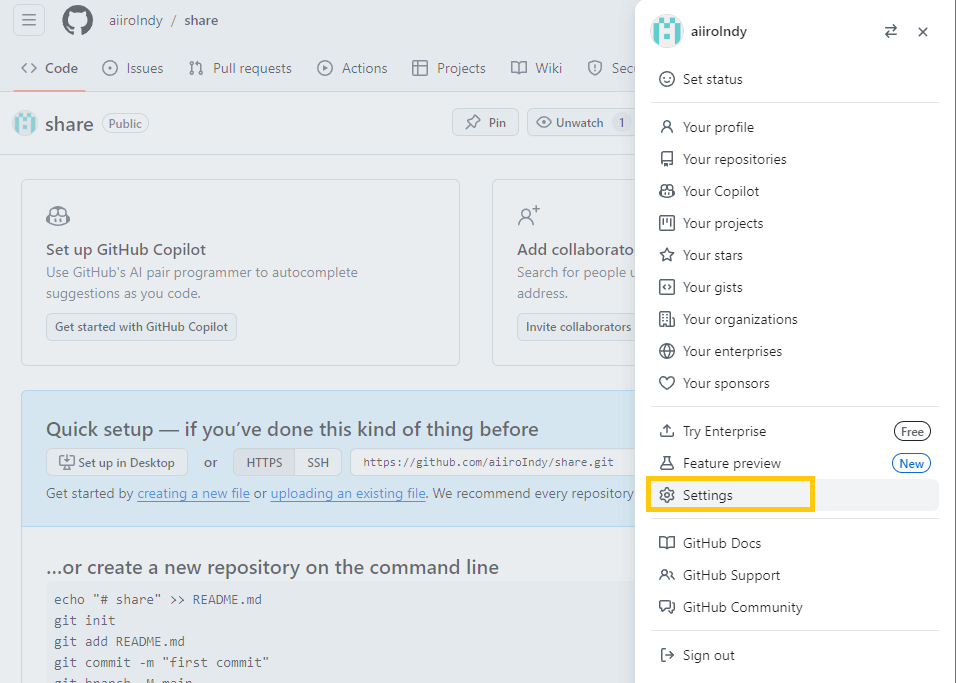Click the Your stars star icon
This screenshot has width=956, height=683.
(x=667, y=255)
